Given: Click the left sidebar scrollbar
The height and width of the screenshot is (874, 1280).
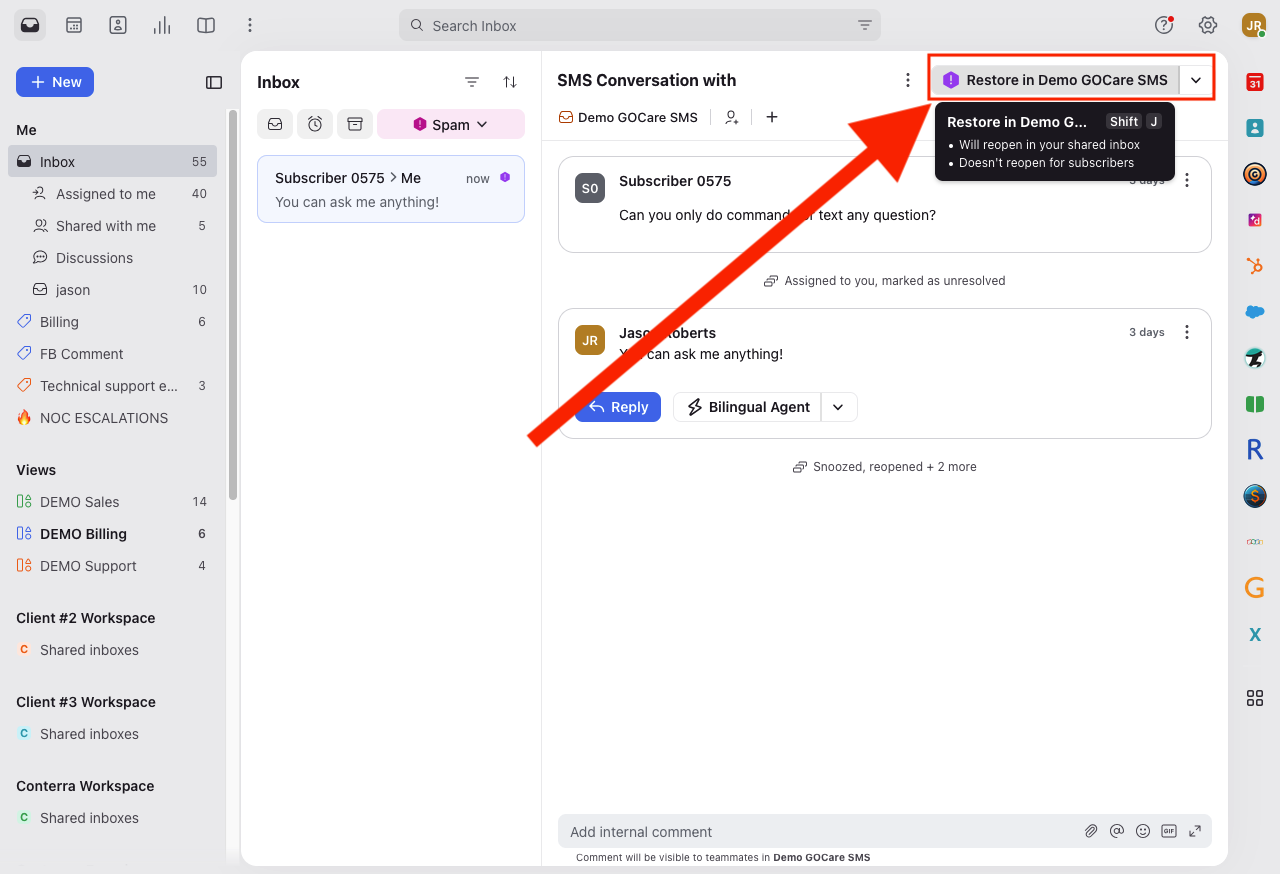Looking at the screenshot, I should pos(233,305).
